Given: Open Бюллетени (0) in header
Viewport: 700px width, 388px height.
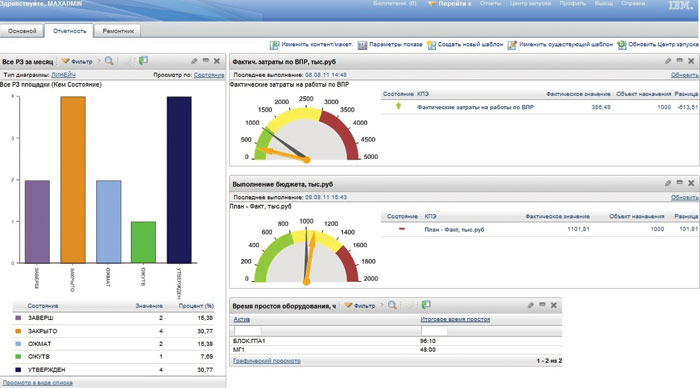Looking at the screenshot, I should [395, 4].
